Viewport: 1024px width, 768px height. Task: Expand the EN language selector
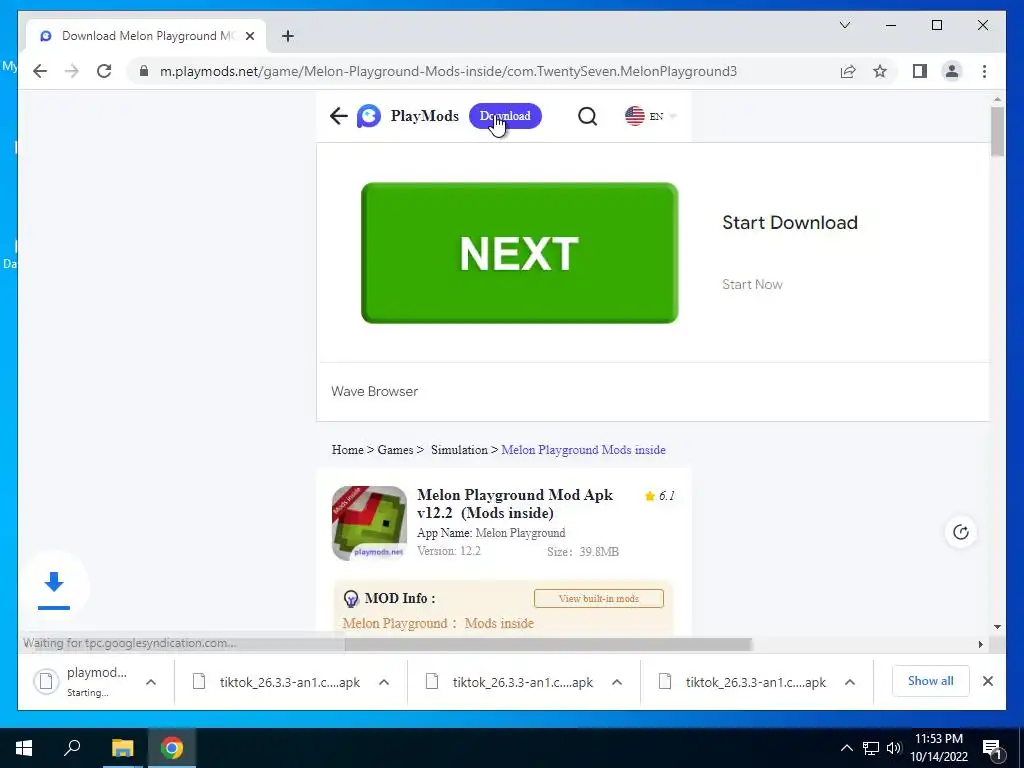coord(663,116)
